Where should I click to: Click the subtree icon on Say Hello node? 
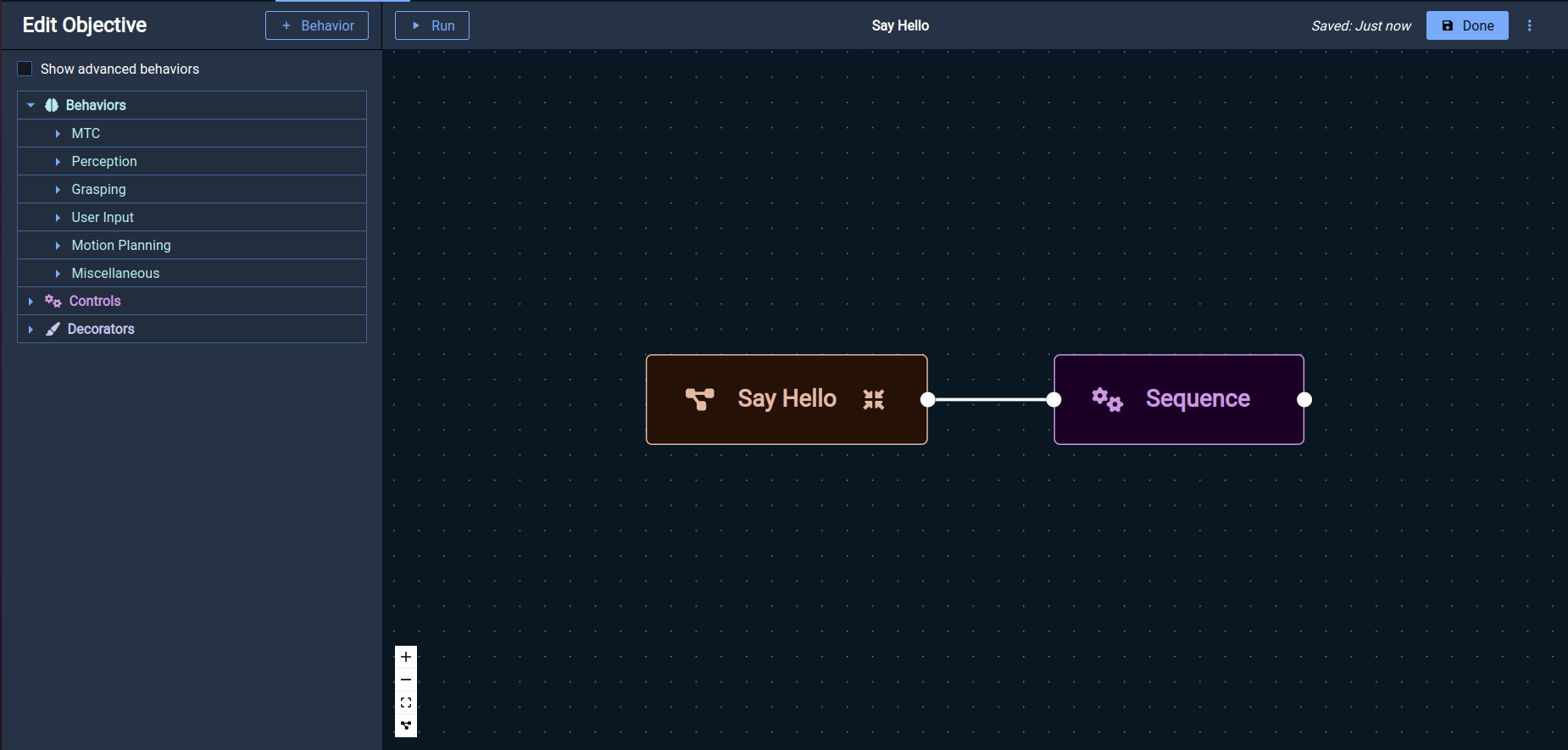(x=700, y=399)
